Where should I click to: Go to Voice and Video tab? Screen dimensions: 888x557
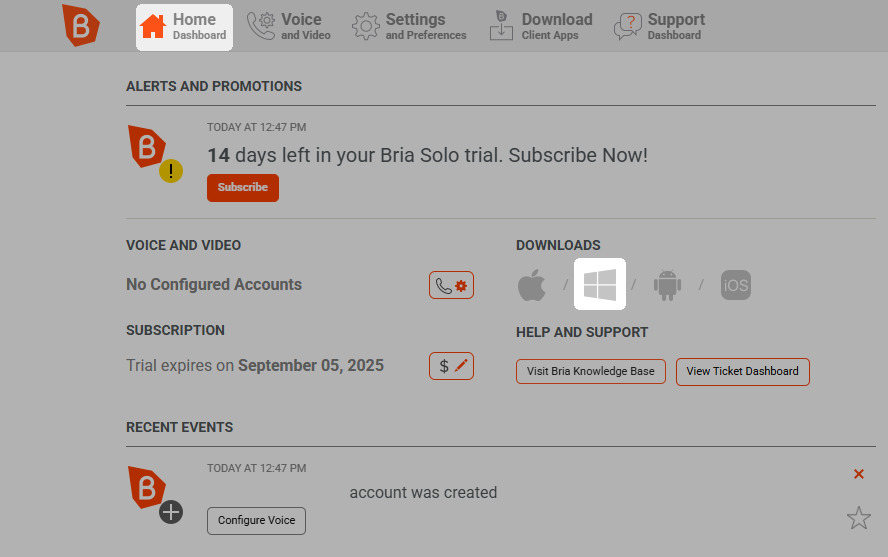289,27
